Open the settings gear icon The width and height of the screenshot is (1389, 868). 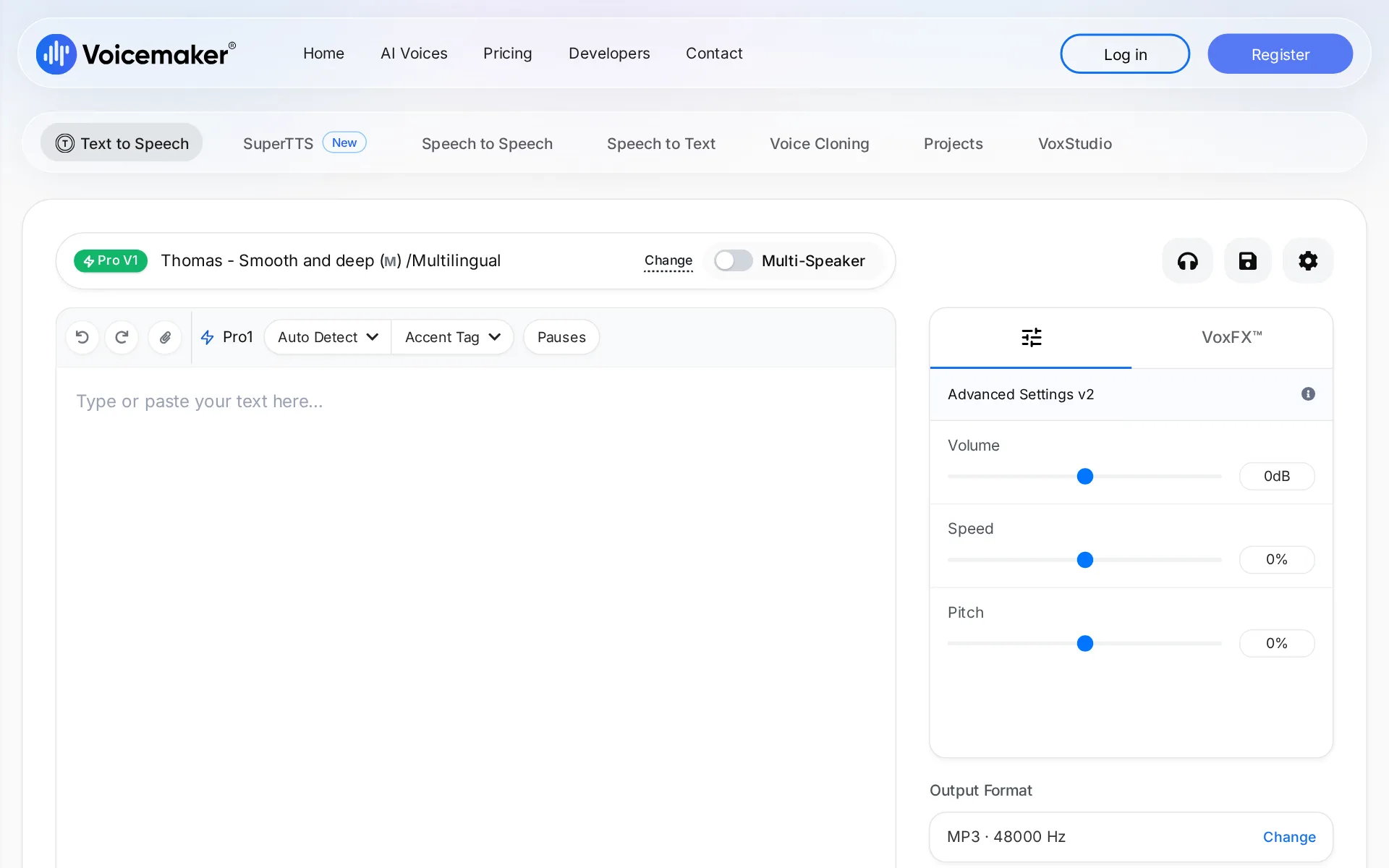click(1307, 260)
